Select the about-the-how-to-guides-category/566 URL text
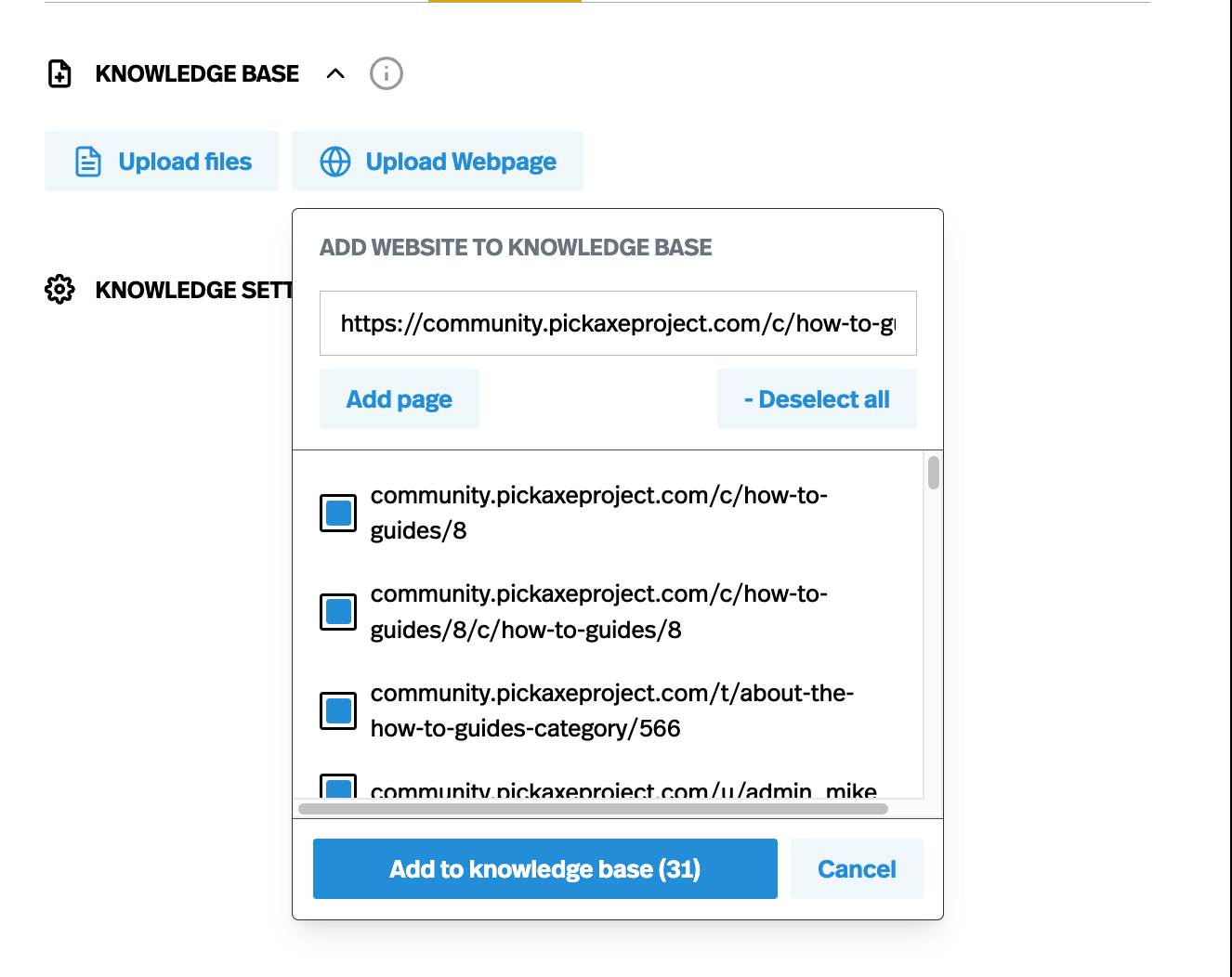Viewport: 1232px width, 977px height. coord(611,710)
